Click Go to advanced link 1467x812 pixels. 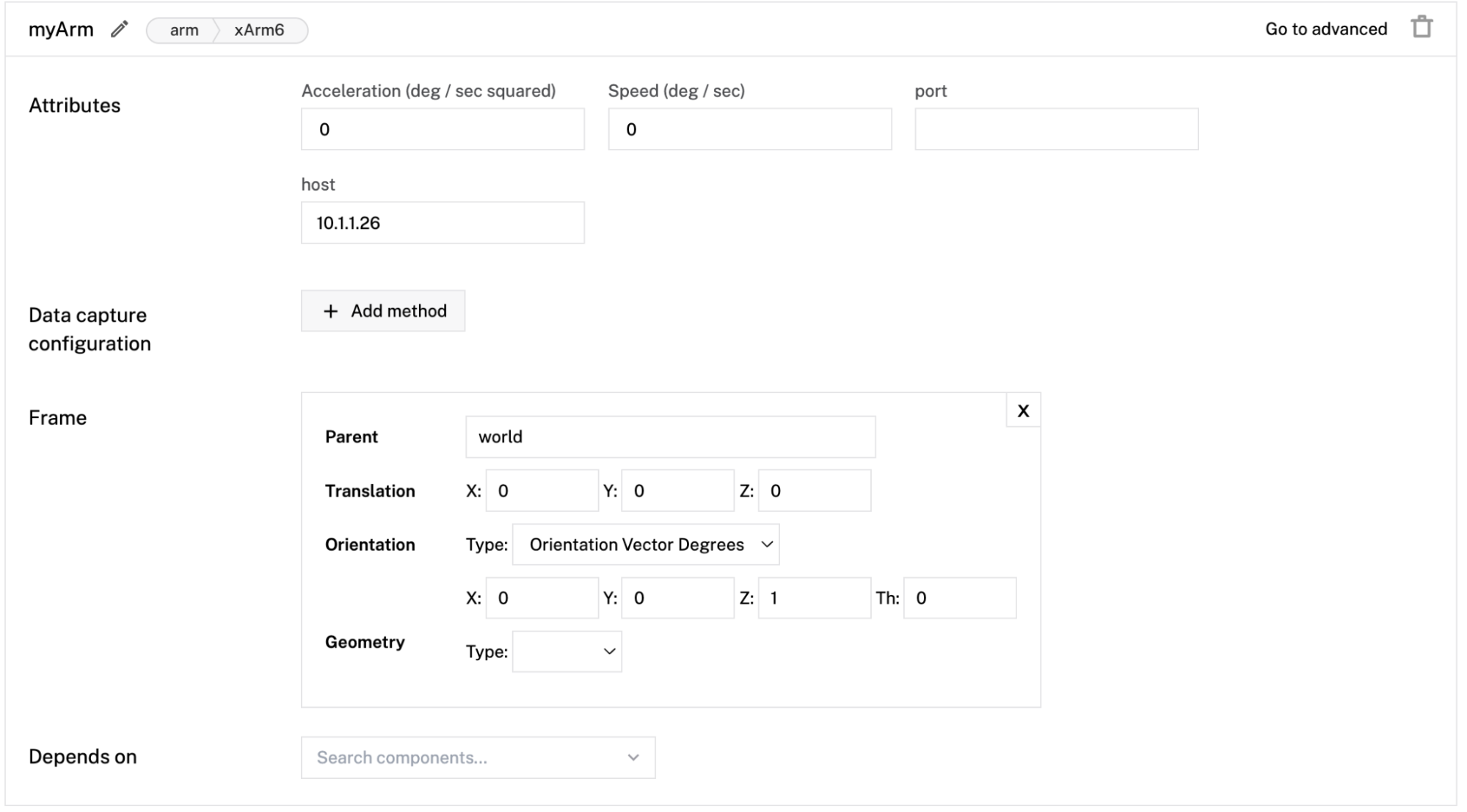coord(1325,29)
